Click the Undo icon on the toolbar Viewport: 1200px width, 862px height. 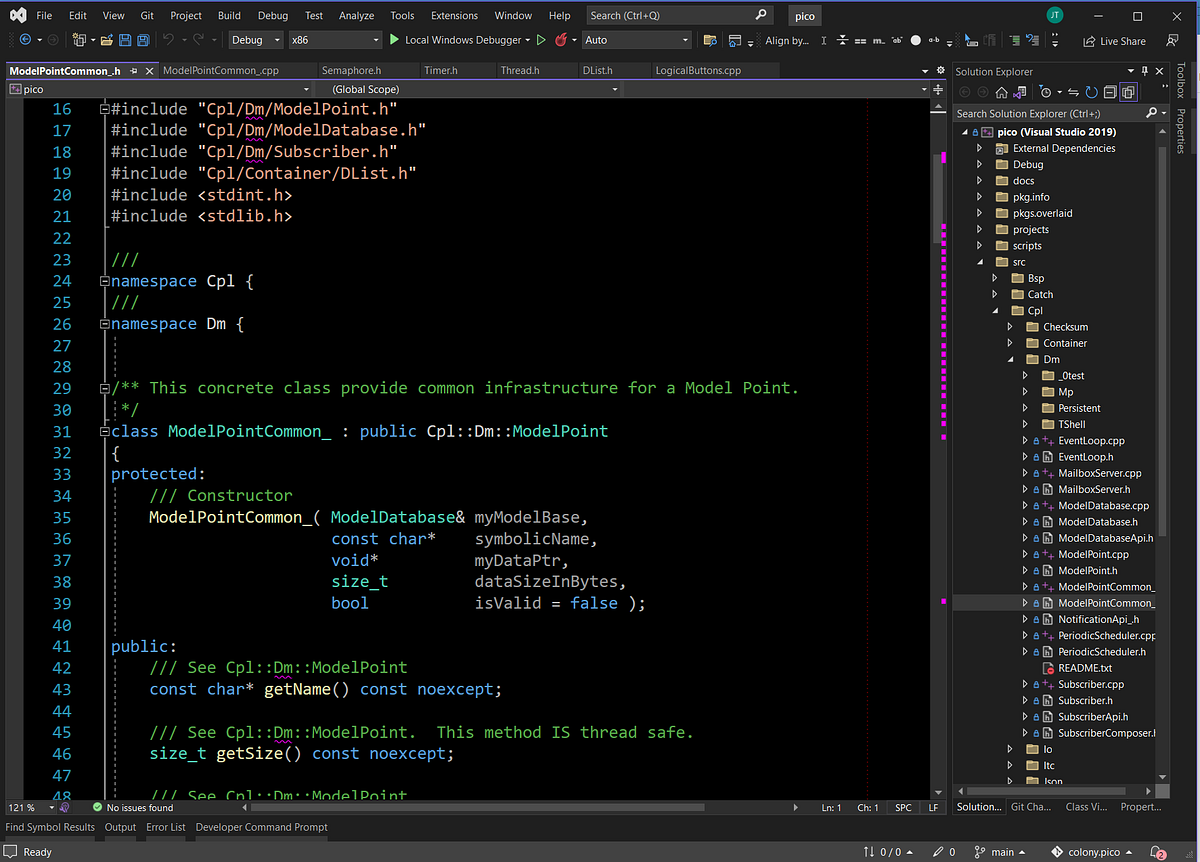click(167, 40)
